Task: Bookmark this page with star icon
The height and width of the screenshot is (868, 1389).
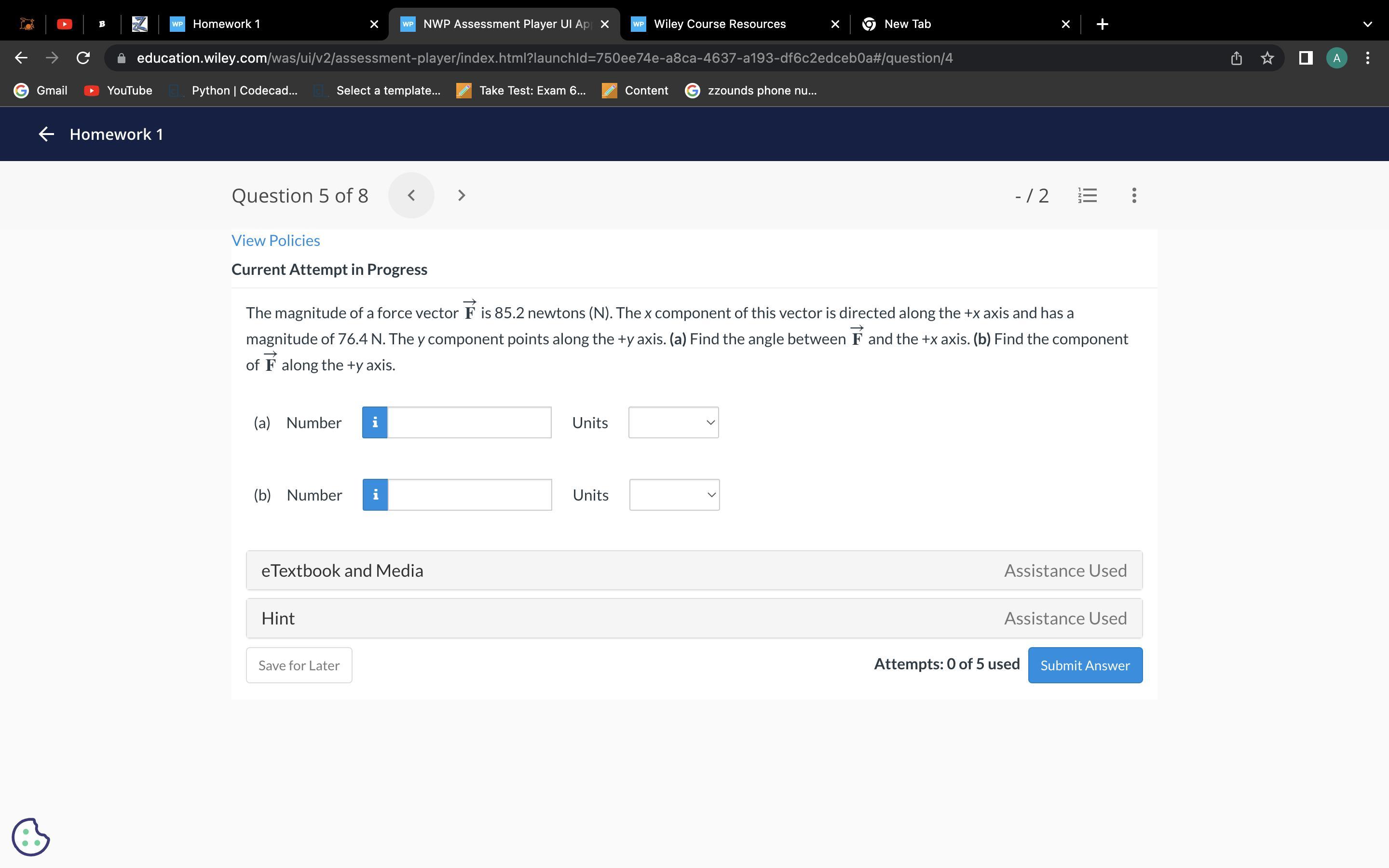Action: tap(1267, 58)
